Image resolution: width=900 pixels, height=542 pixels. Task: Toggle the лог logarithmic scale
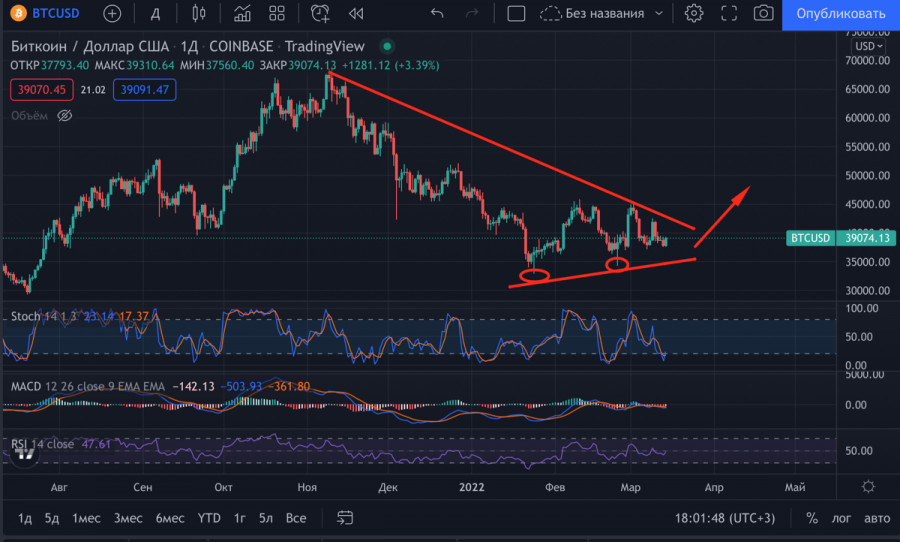click(x=841, y=518)
